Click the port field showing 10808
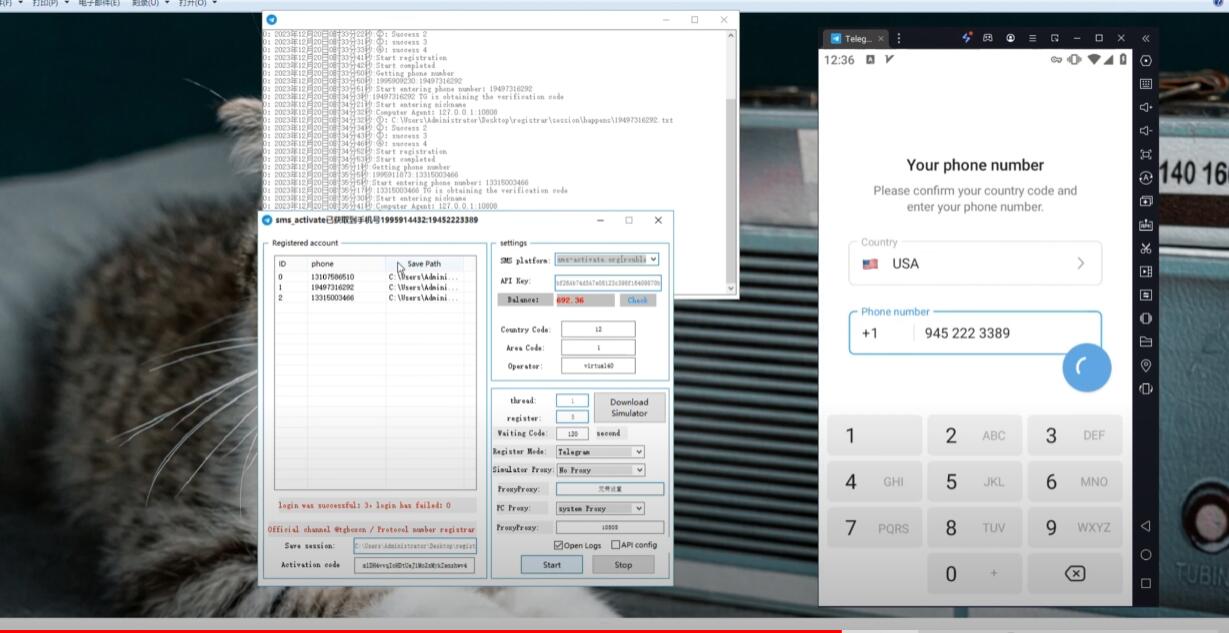 (x=610, y=527)
